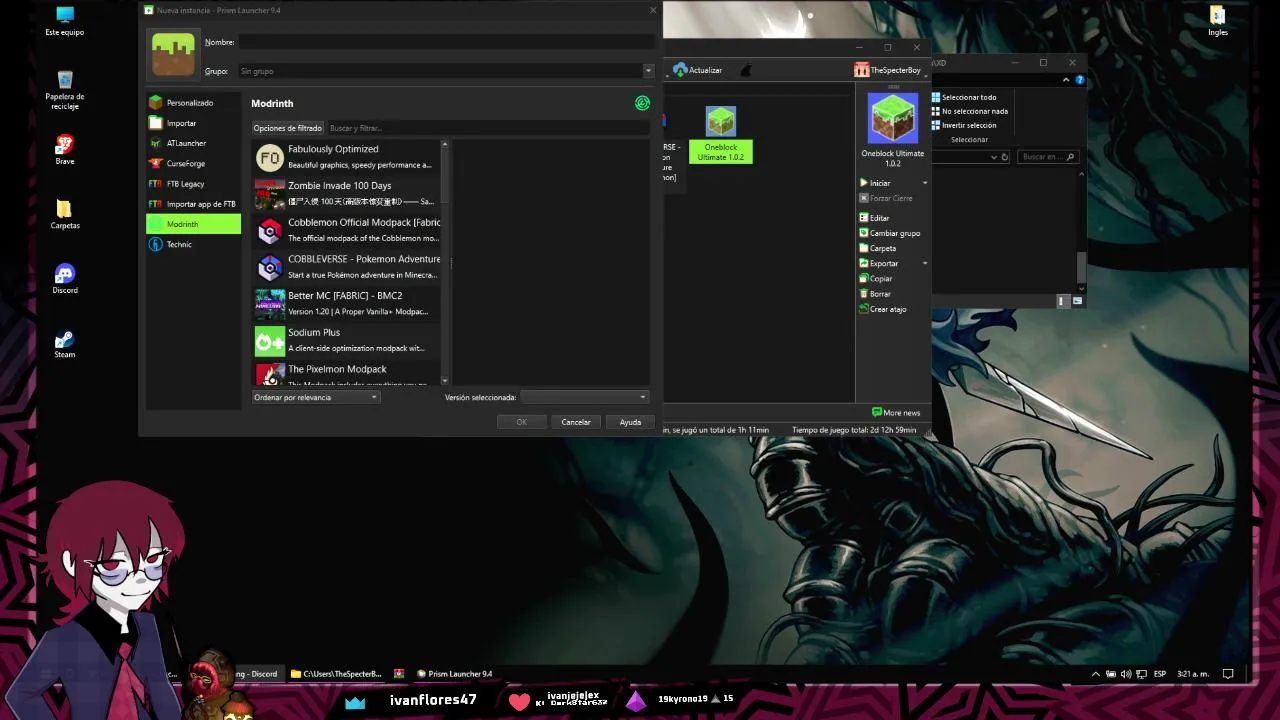Viewport: 1280px width, 720px height.
Task: Click Explorer address bar refresh icon
Action: [1005, 157]
